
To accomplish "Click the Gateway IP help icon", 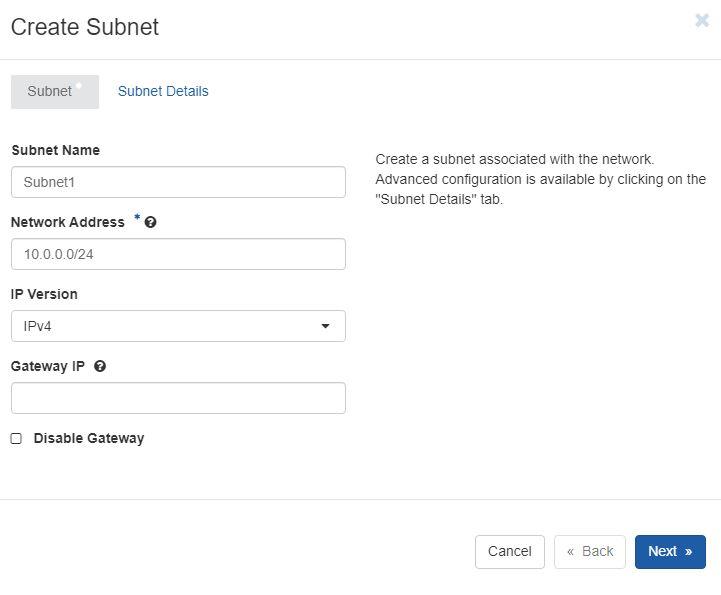I will point(100,366).
